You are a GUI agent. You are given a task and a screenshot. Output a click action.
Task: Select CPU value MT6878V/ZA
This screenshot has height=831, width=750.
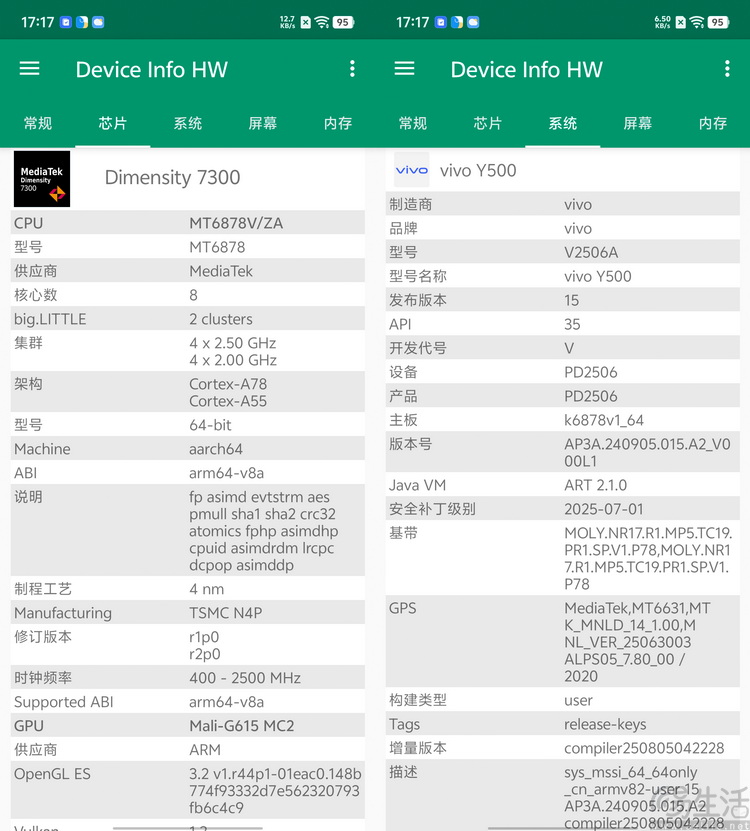coord(236,223)
